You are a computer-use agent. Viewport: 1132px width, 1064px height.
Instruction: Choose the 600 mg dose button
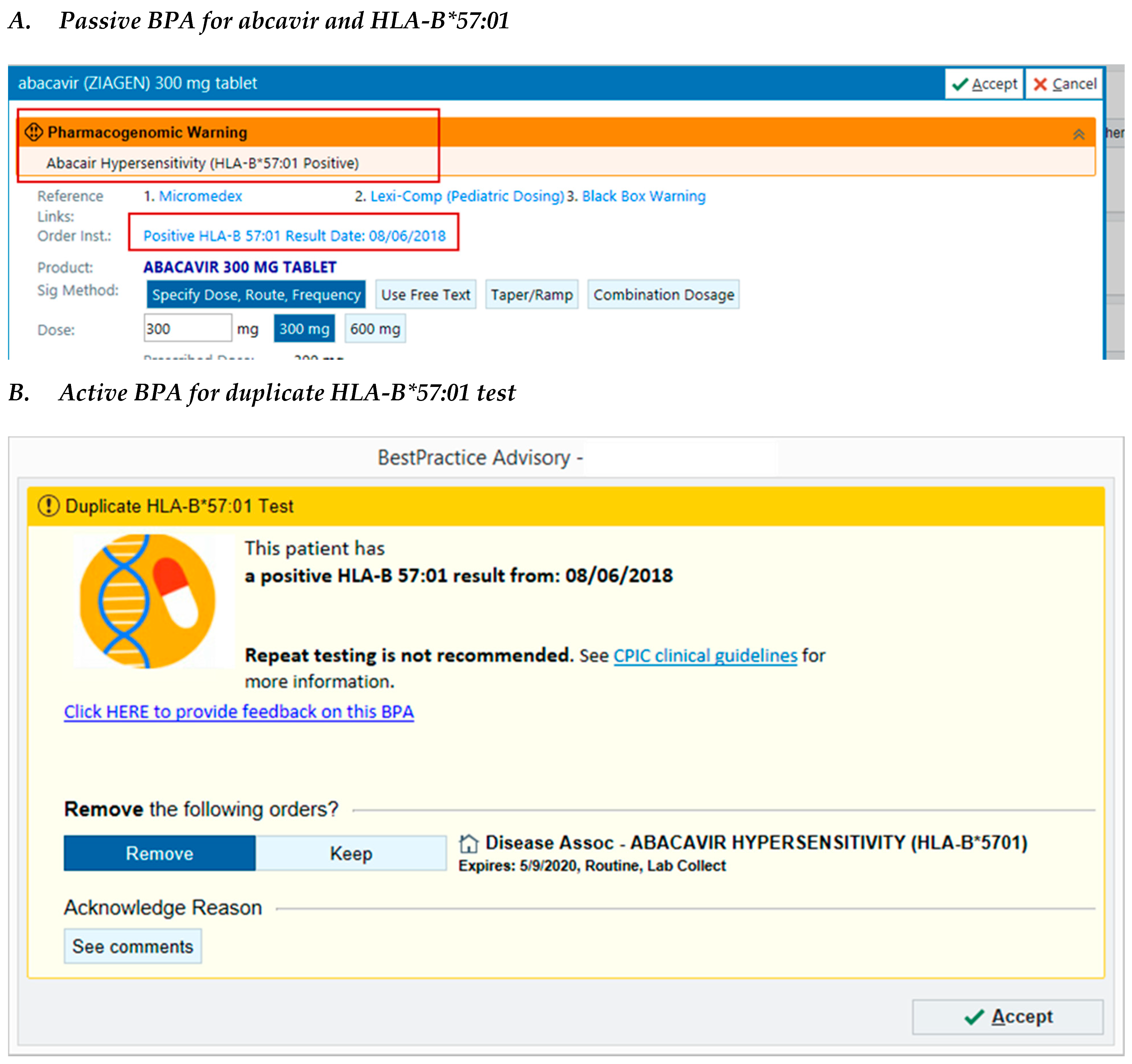click(375, 329)
